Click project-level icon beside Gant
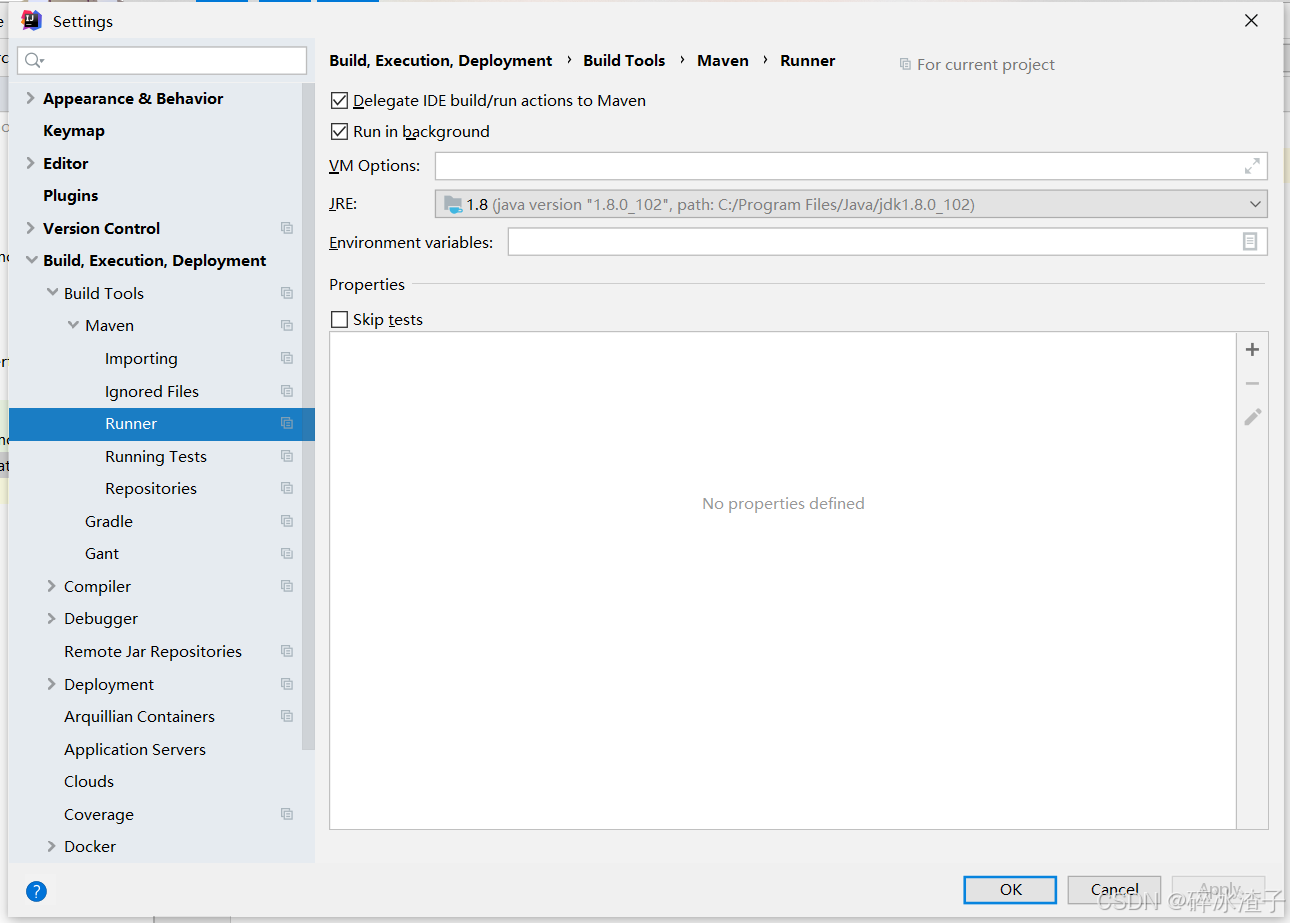Image resolution: width=1290 pixels, height=923 pixels. [x=287, y=554]
